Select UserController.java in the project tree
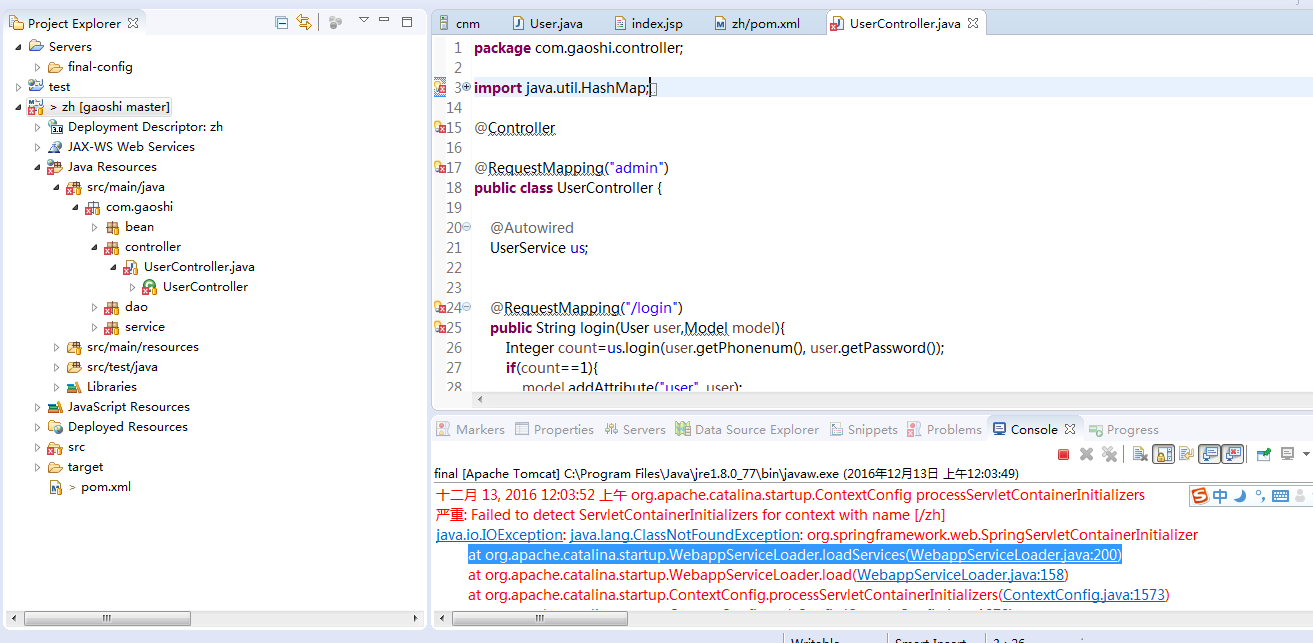Image resolution: width=1313 pixels, height=643 pixels. tap(199, 267)
